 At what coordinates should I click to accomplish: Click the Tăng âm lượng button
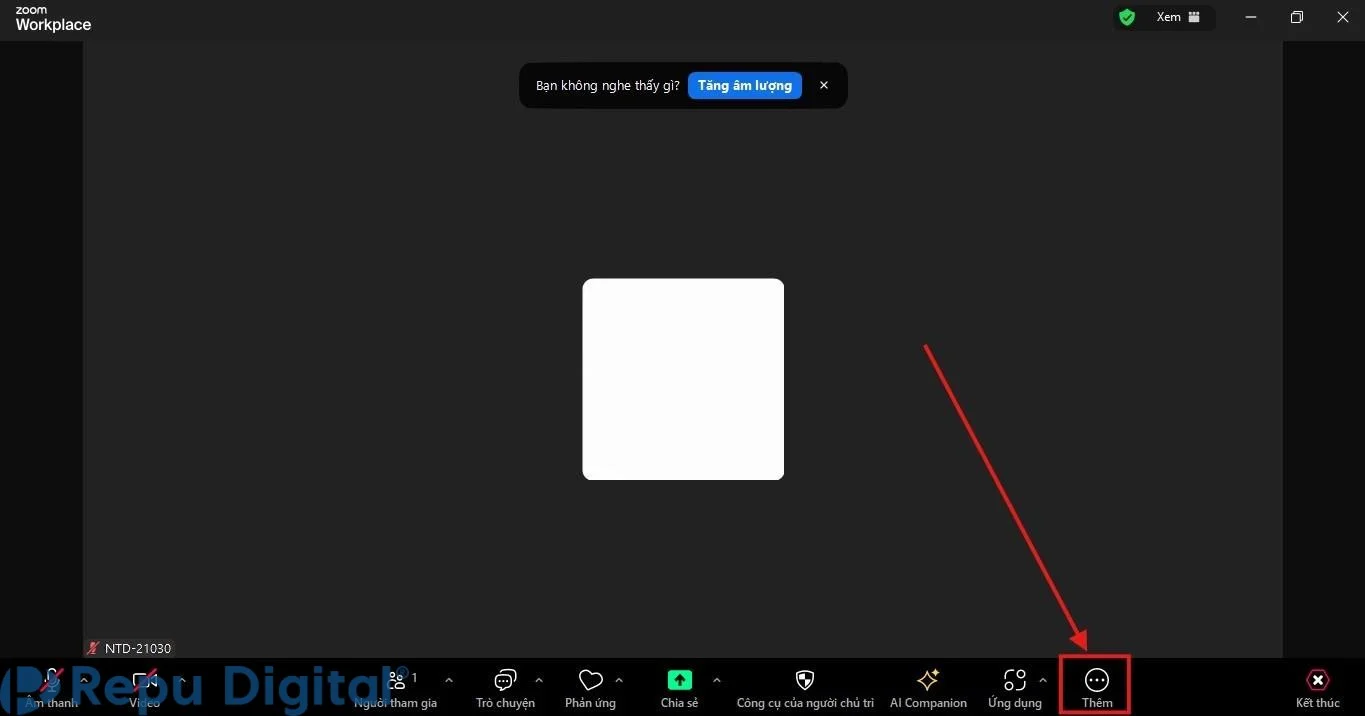point(744,85)
